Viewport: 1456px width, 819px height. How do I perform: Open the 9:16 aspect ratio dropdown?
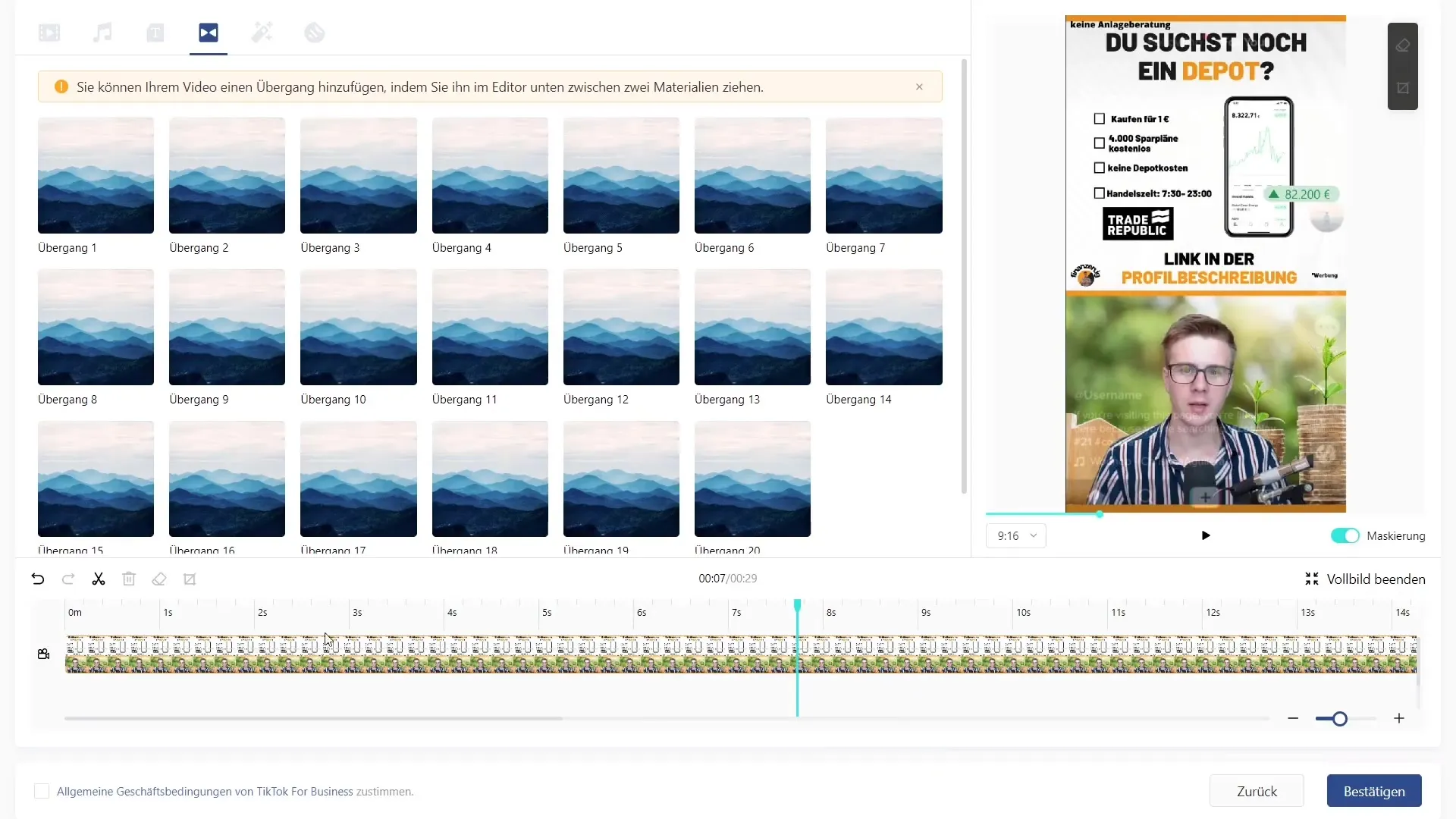tap(1016, 536)
